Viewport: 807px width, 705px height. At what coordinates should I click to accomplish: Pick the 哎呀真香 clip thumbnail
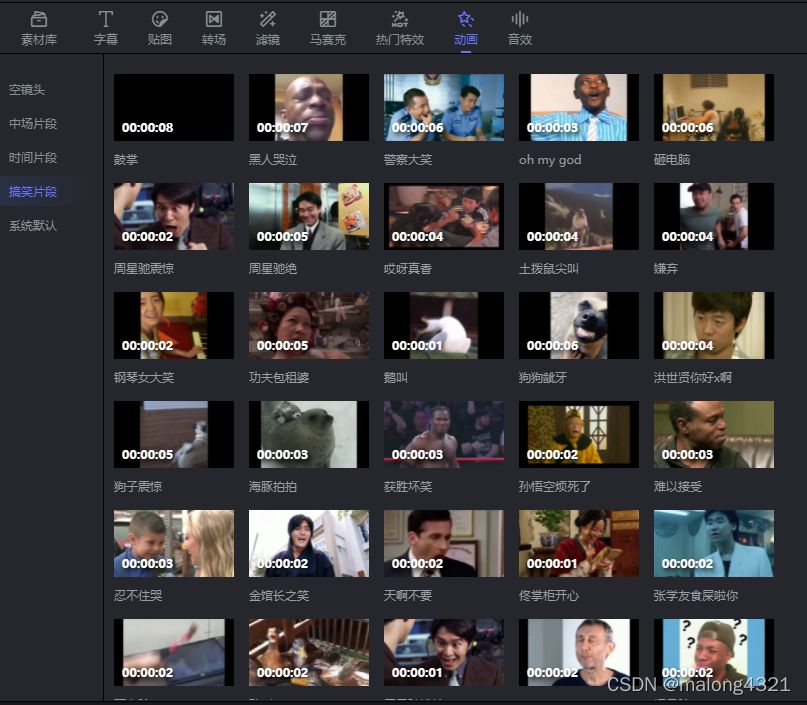click(x=444, y=217)
